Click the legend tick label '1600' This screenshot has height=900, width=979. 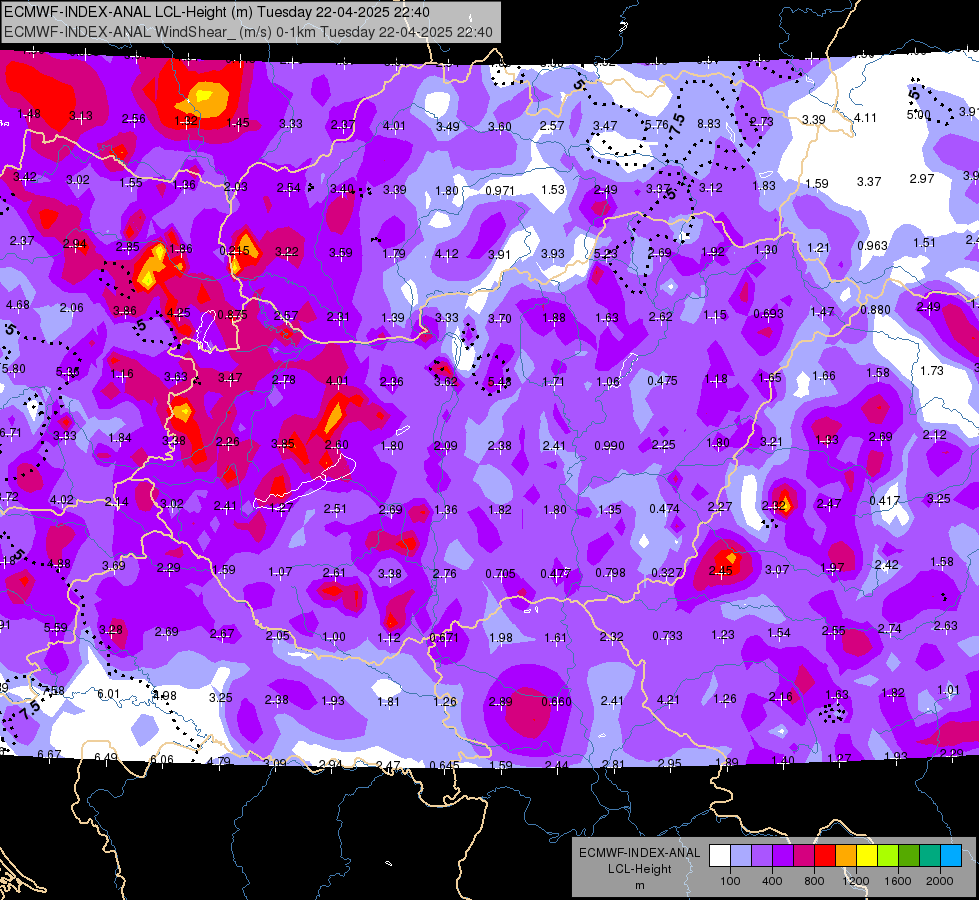click(x=898, y=881)
